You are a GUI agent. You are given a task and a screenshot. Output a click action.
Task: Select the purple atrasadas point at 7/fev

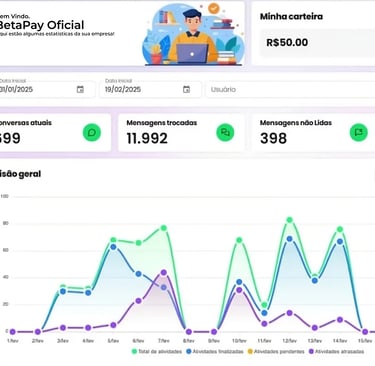[164, 273]
